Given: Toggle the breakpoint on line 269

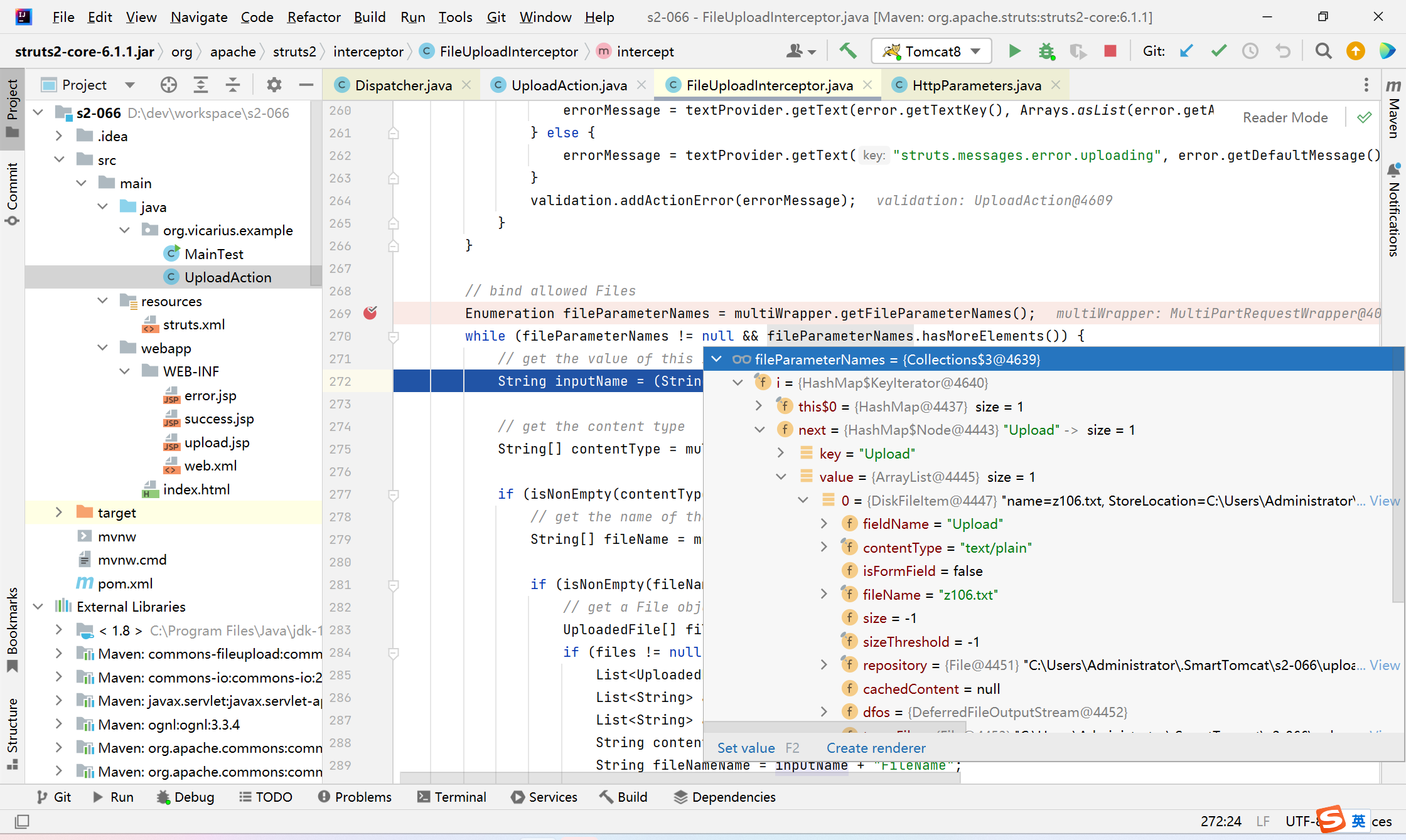Looking at the screenshot, I should tap(370, 313).
